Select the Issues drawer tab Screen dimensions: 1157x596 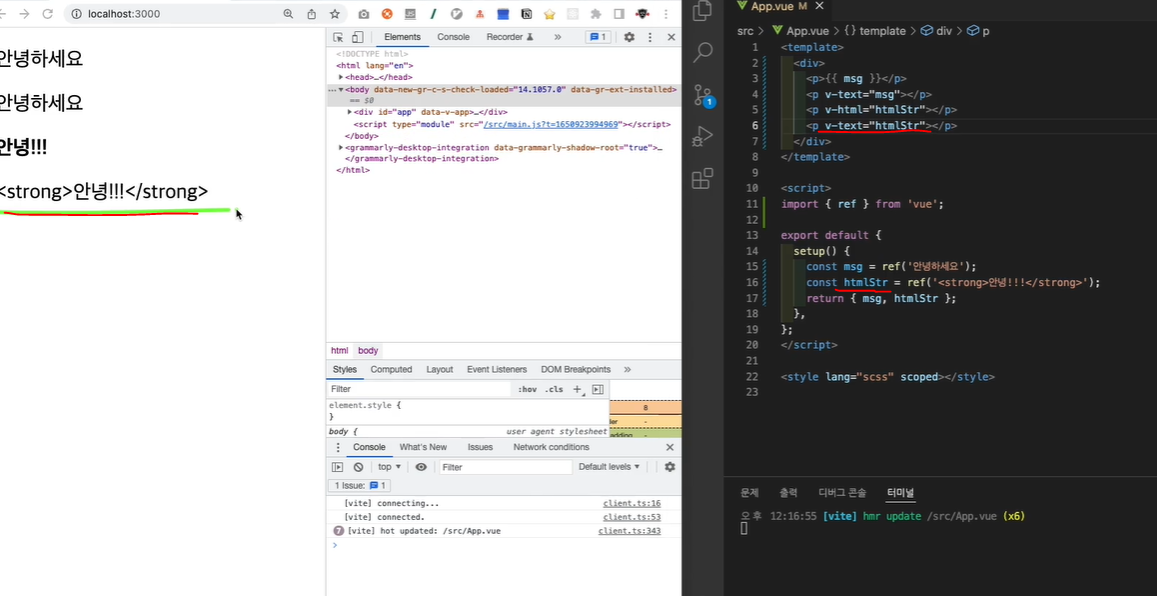point(480,447)
